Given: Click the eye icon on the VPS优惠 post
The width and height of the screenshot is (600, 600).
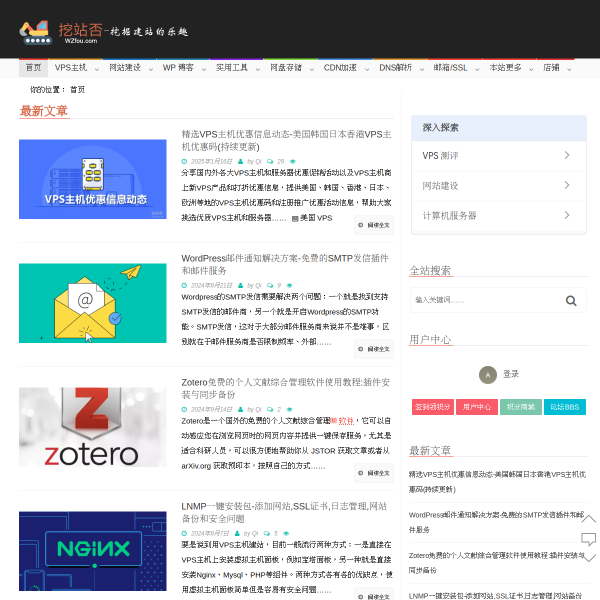Looking at the screenshot, I should click(293, 161).
